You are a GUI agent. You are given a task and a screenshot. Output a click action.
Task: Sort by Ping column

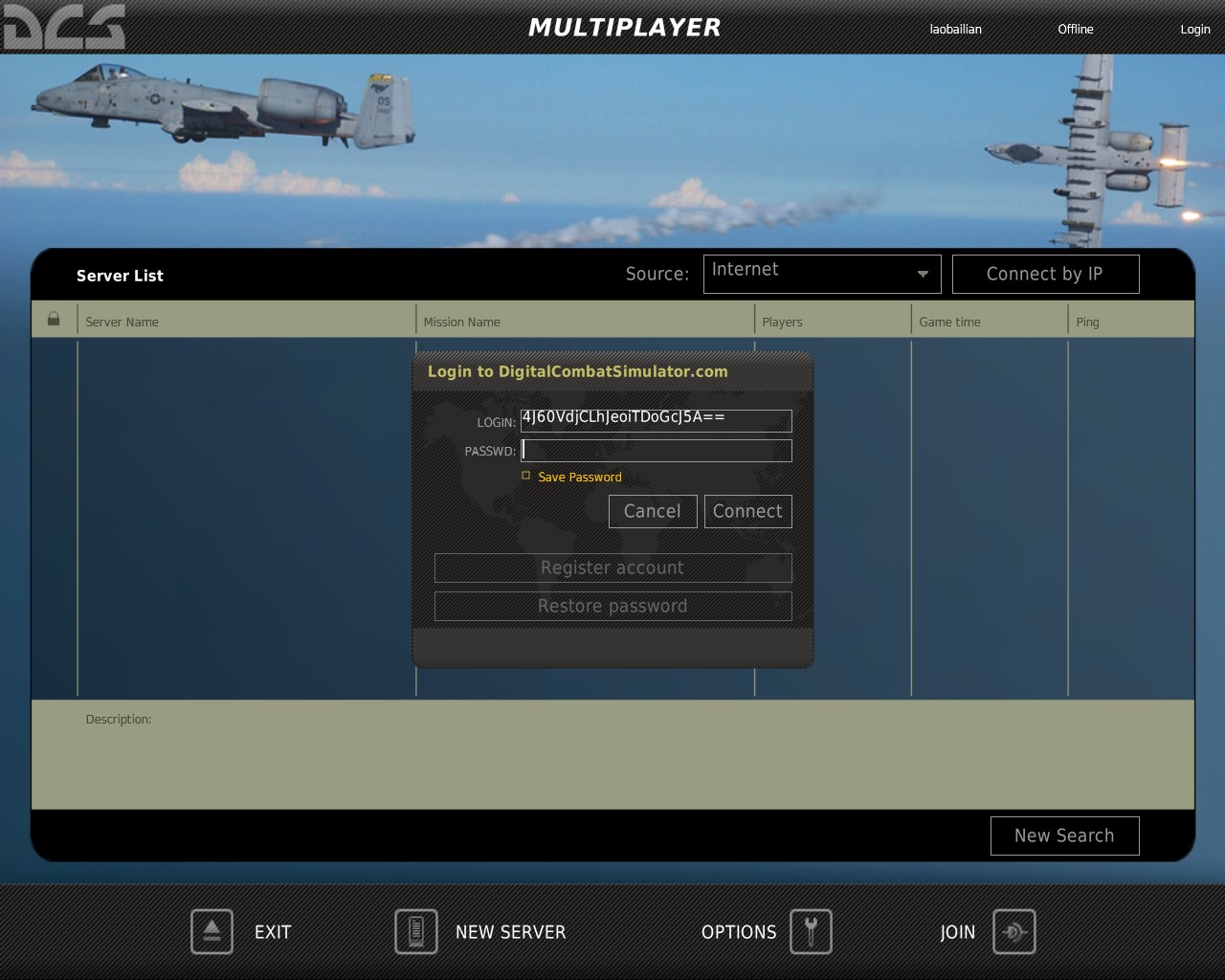click(x=1130, y=322)
